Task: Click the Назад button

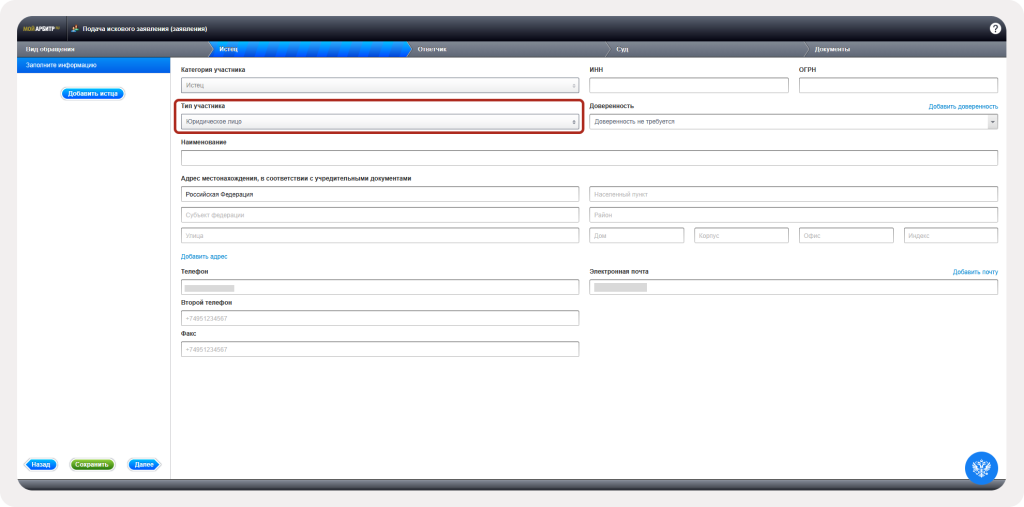Action: [x=41, y=465]
